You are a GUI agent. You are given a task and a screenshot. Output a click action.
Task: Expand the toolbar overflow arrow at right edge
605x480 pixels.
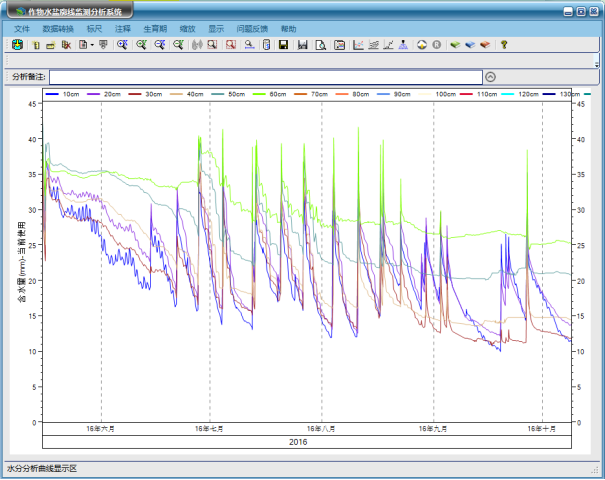[x=597, y=65]
